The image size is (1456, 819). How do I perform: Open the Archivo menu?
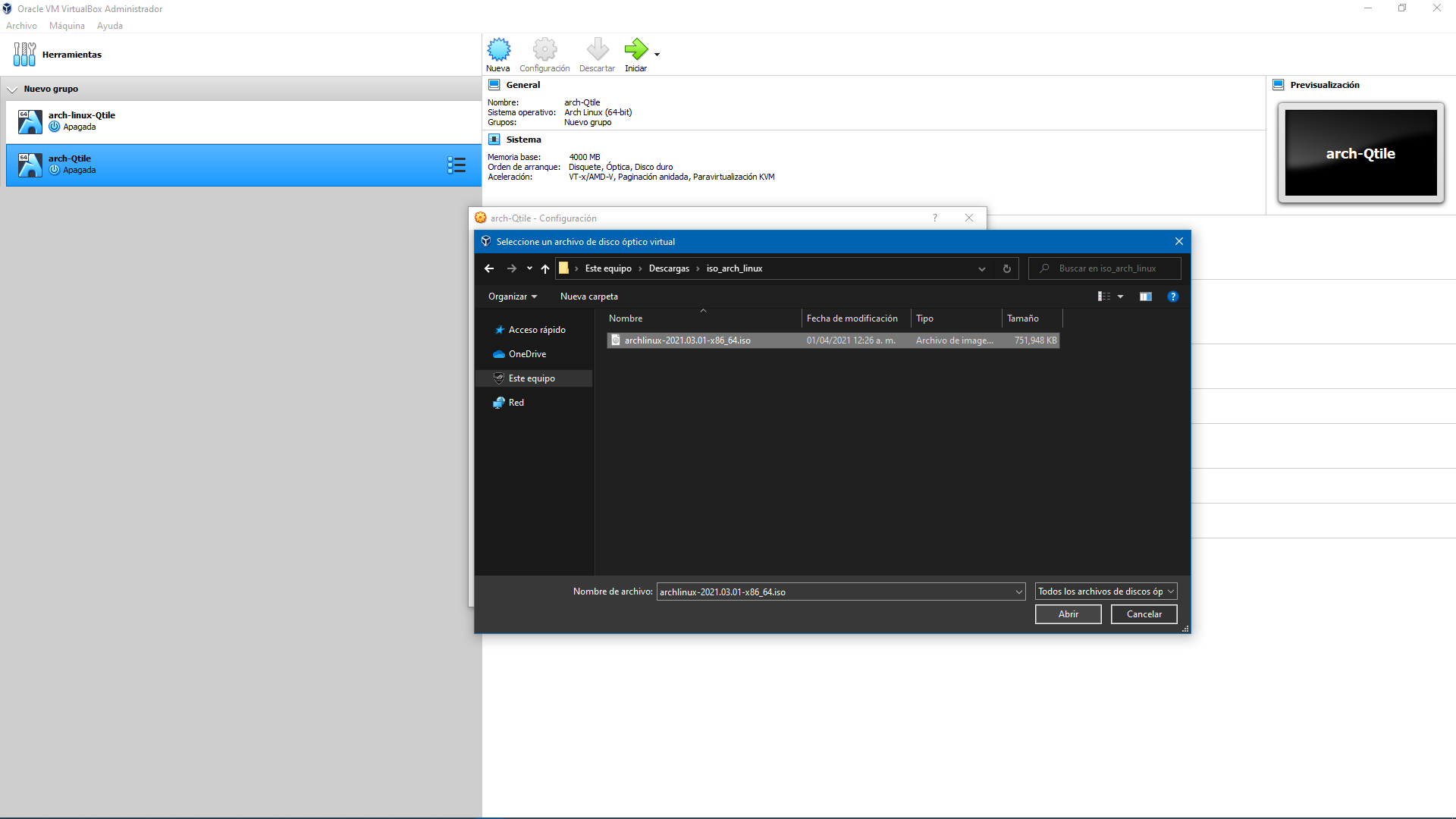[x=21, y=26]
